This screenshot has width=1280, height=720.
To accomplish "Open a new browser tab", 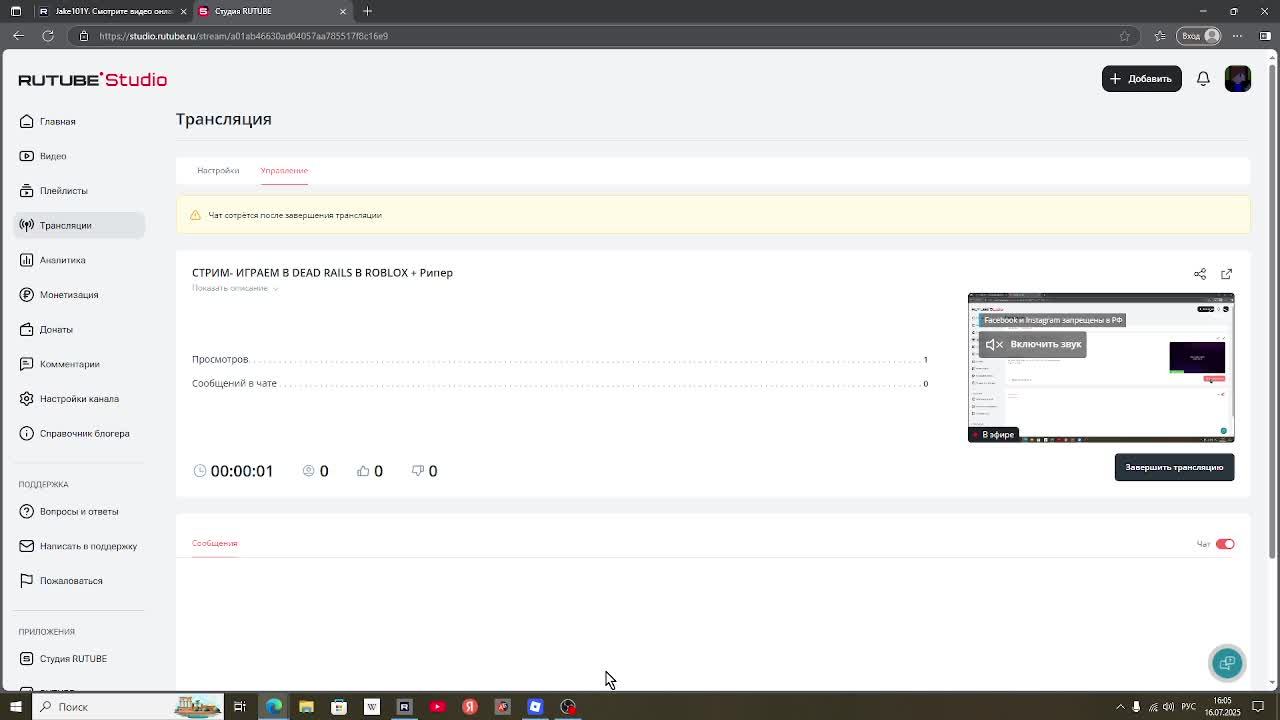I will (x=367, y=11).
